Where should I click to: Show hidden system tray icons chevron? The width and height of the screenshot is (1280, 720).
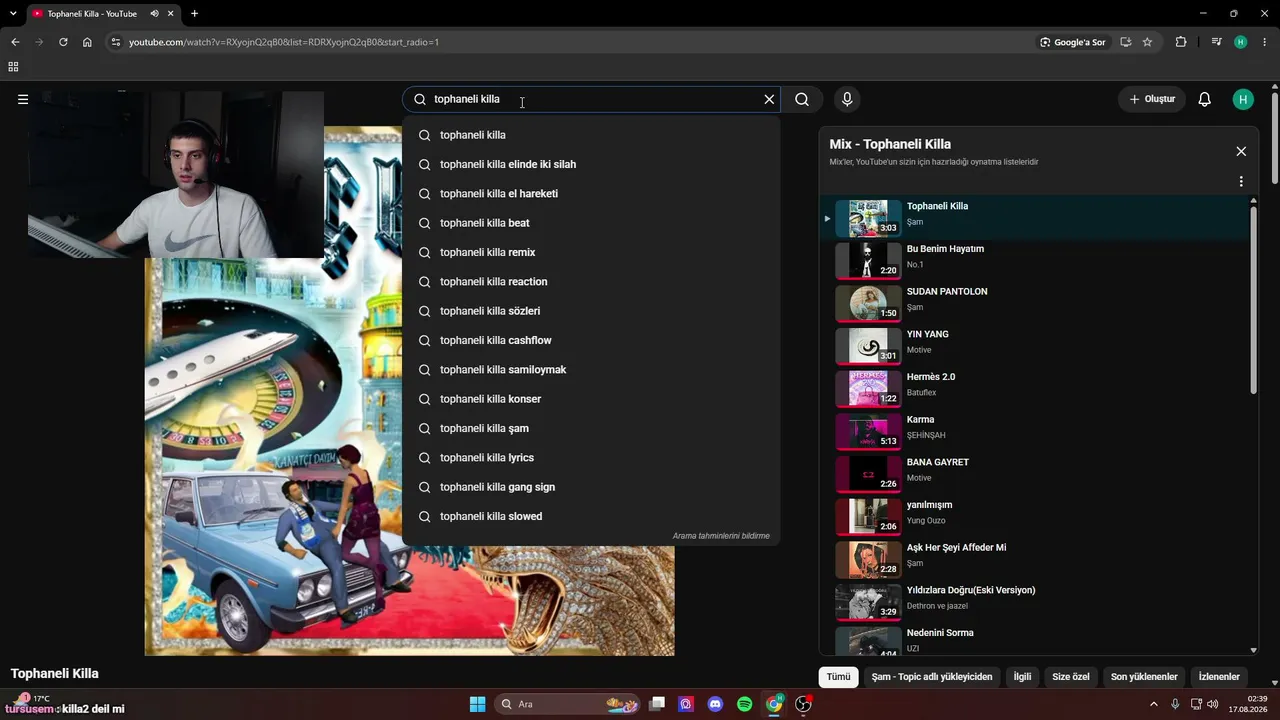click(x=1154, y=704)
